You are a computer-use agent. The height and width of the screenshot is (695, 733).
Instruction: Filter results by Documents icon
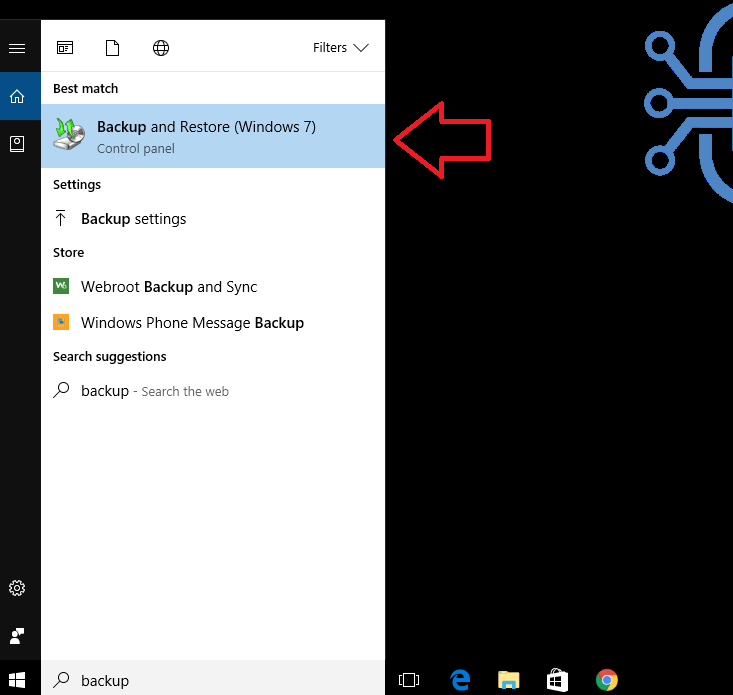click(112, 48)
